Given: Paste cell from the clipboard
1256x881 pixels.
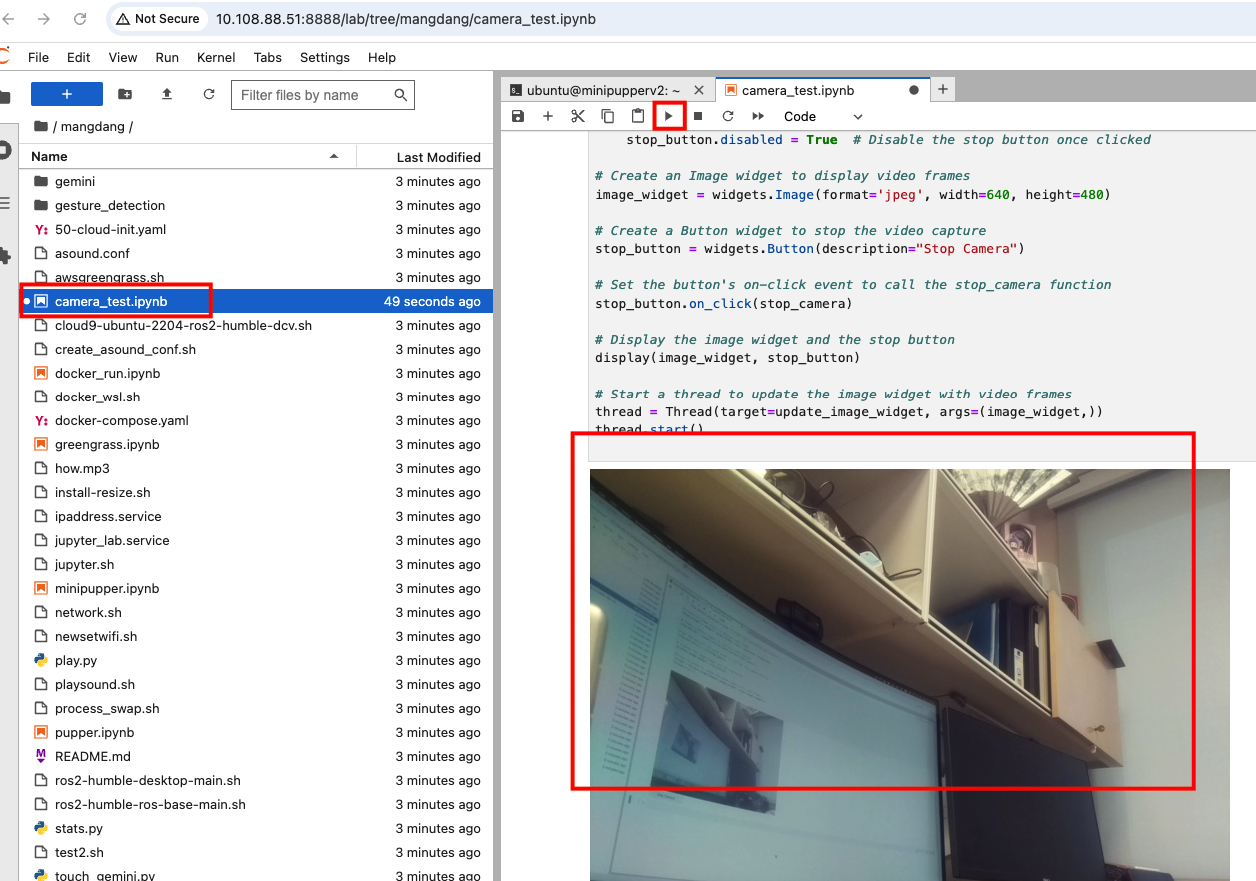Looking at the screenshot, I should pyautogui.click(x=638, y=116).
